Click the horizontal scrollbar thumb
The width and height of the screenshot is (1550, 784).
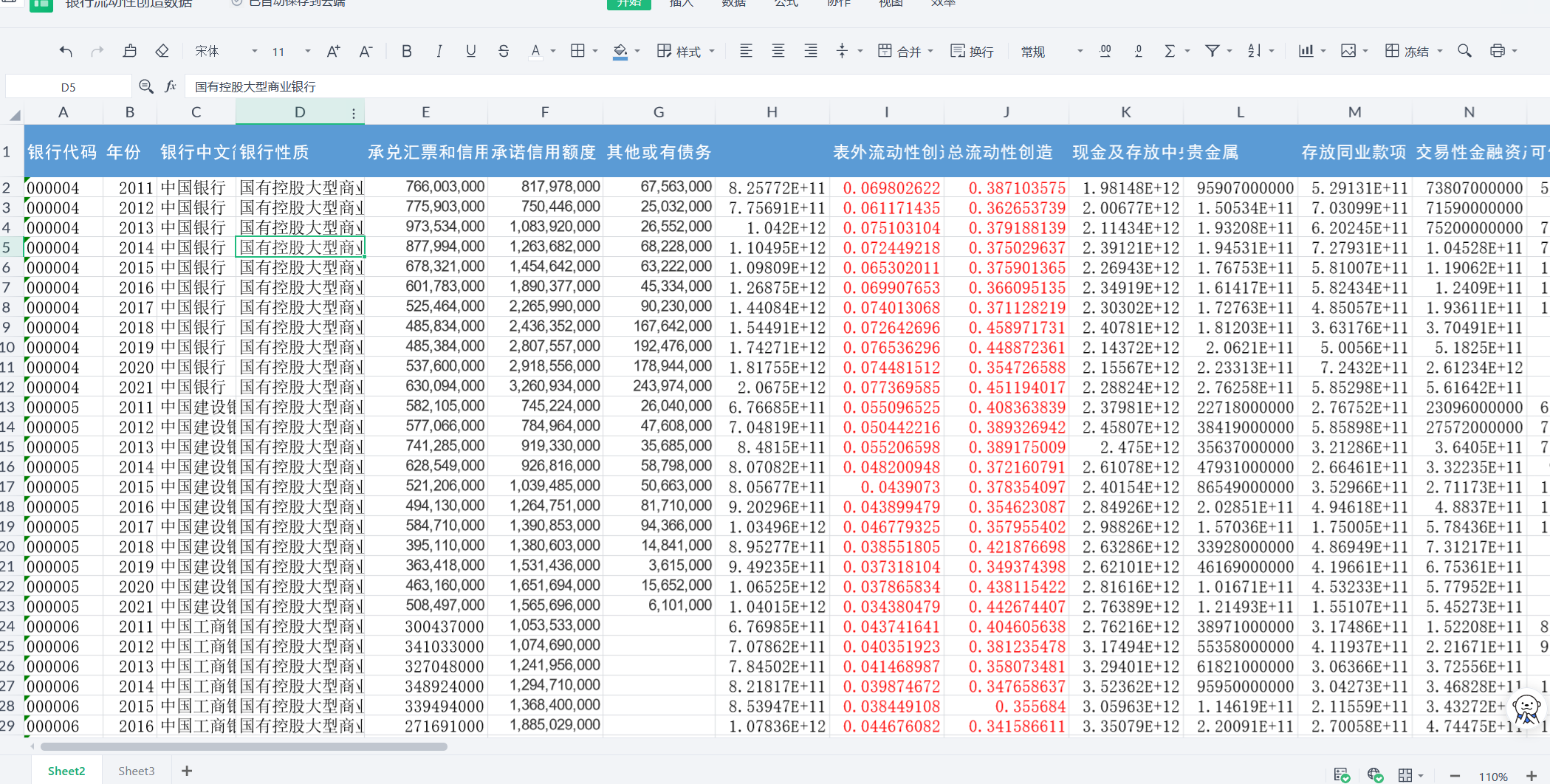[244, 746]
